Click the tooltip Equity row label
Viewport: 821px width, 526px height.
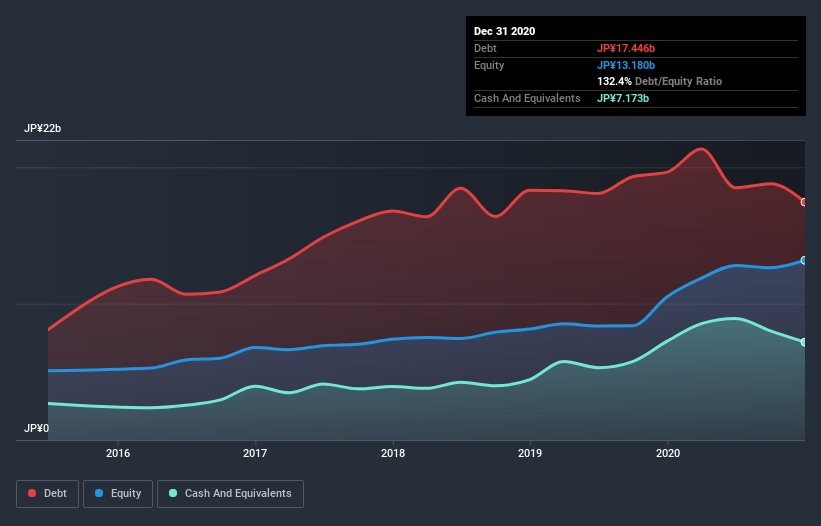tap(489, 65)
